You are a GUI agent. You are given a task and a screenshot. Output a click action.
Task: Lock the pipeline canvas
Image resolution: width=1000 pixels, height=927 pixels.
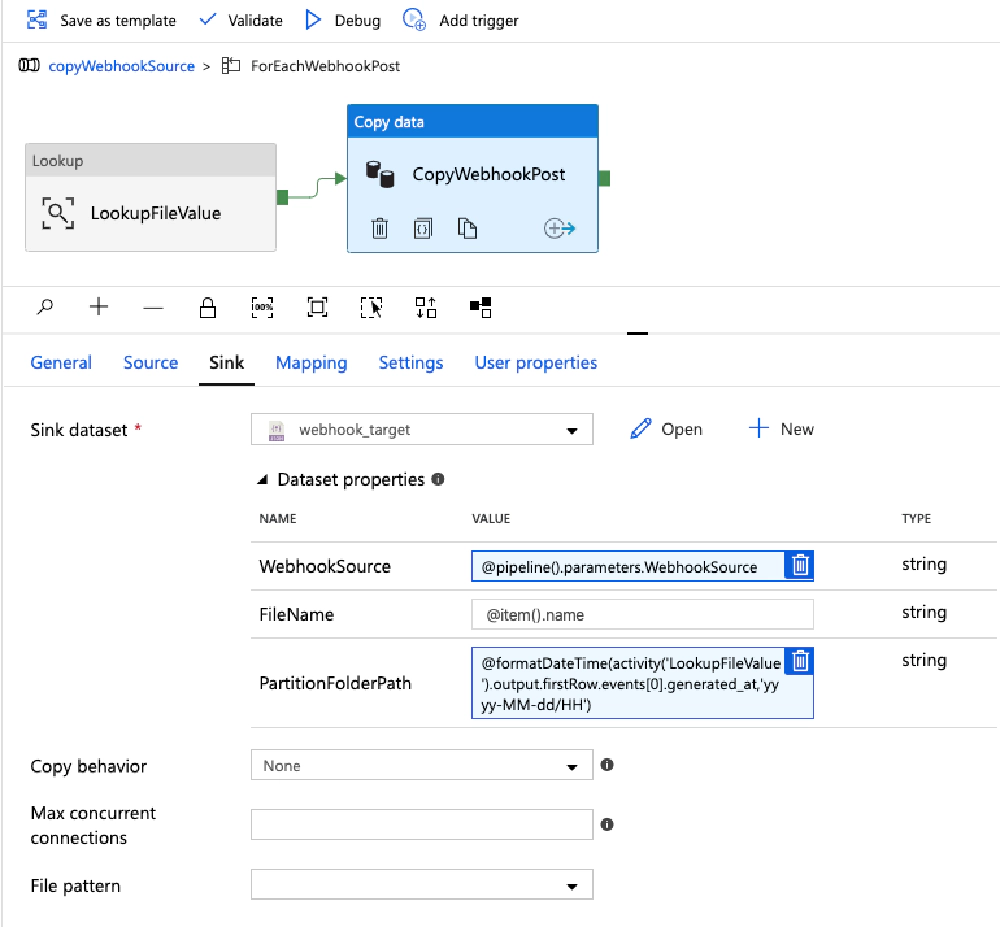click(x=208, y=307)
